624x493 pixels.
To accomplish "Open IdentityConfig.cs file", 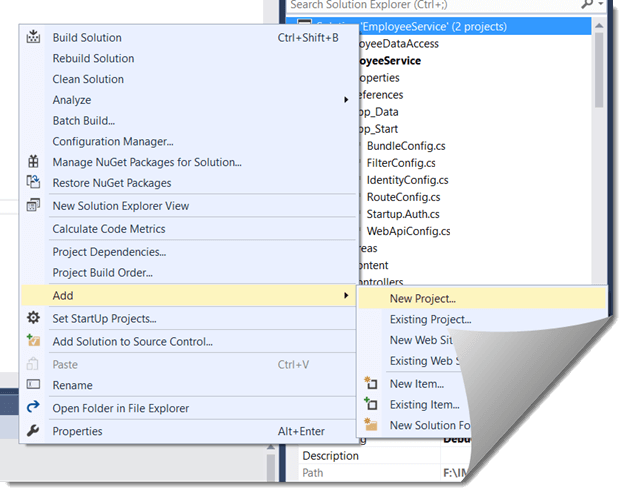I will 408,180.
